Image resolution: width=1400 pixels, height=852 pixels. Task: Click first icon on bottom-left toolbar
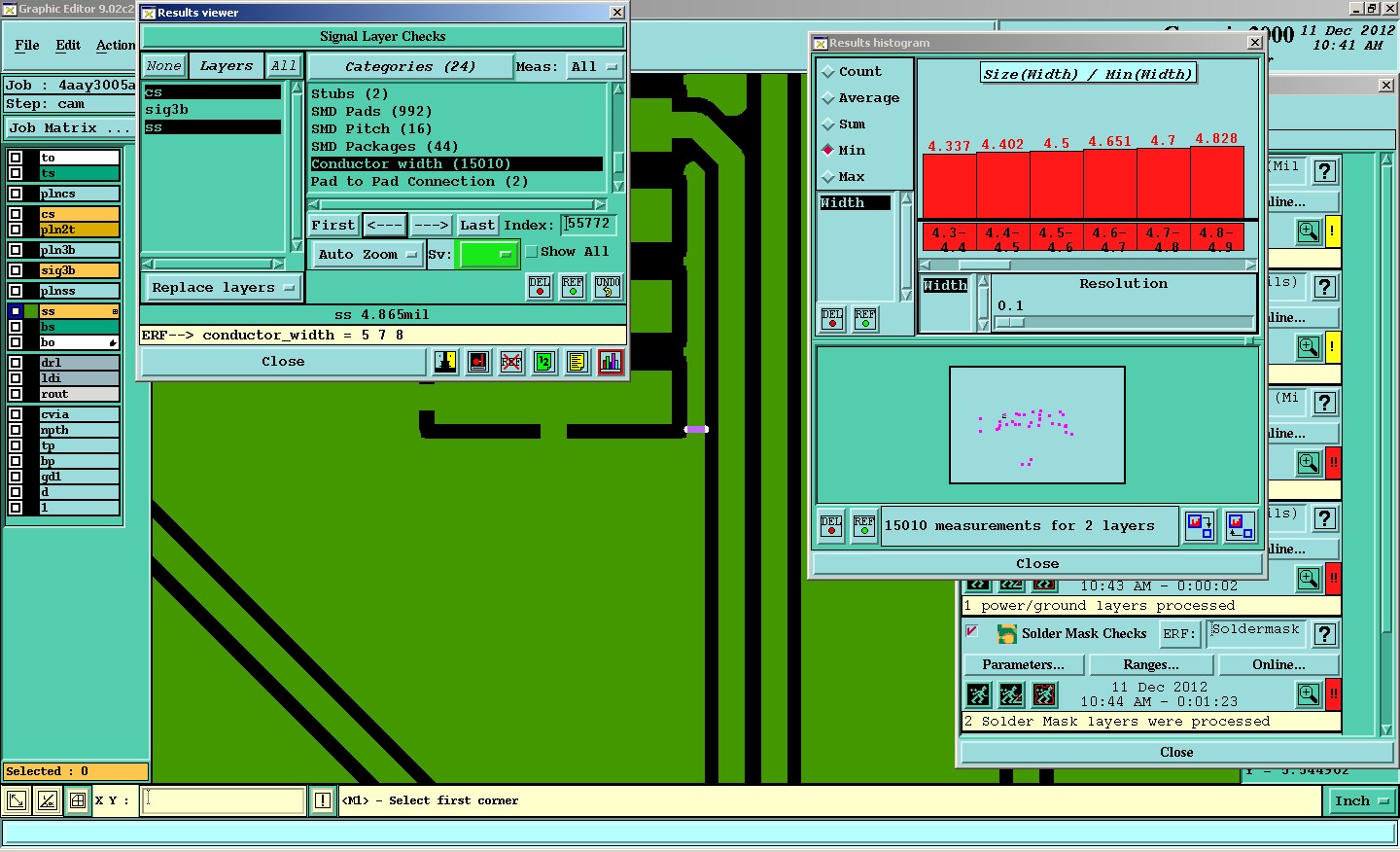click(x=17, y=801)
